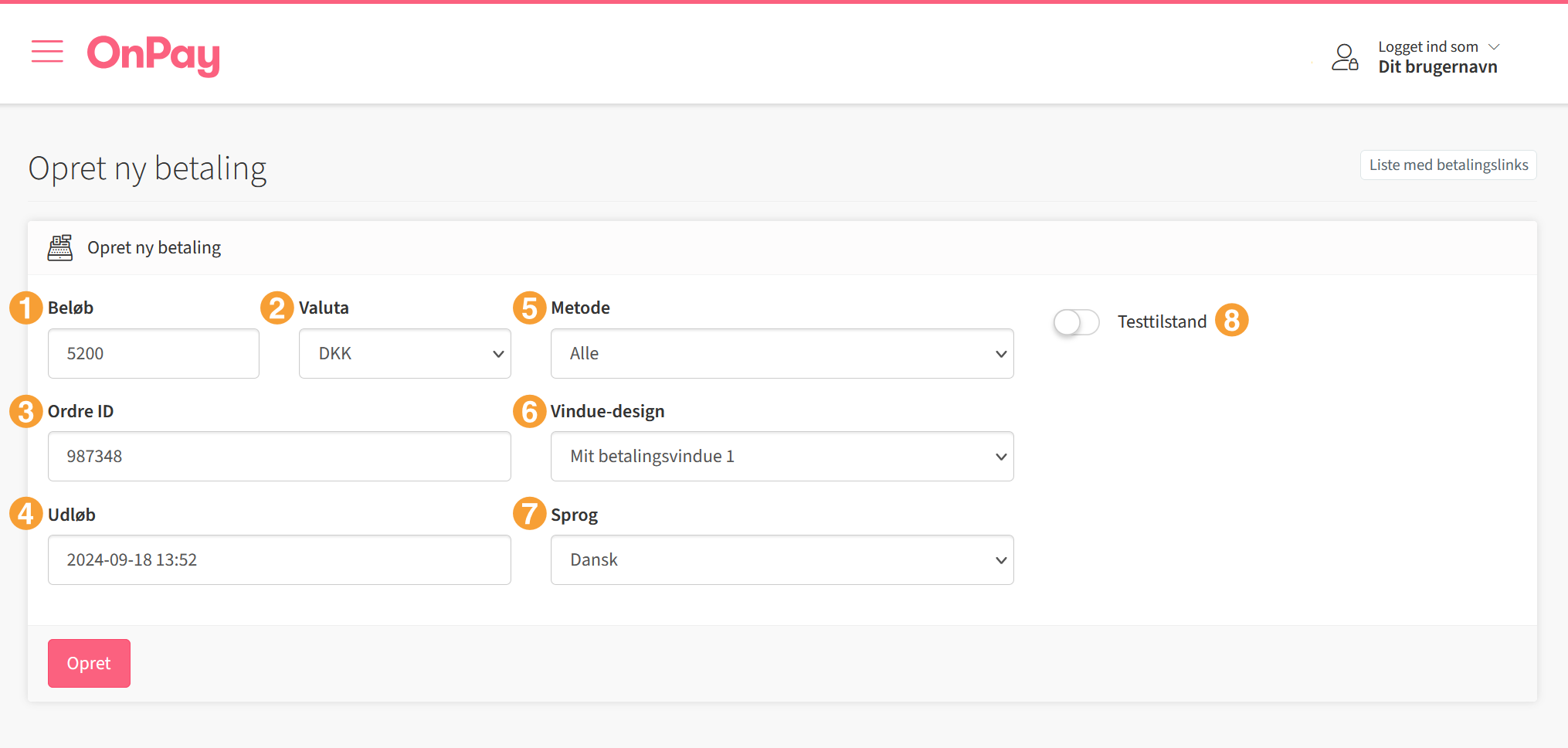Focus the Udløb date input field
The width and height of the screenshot is (1568, 748).
tap(280, 560)
